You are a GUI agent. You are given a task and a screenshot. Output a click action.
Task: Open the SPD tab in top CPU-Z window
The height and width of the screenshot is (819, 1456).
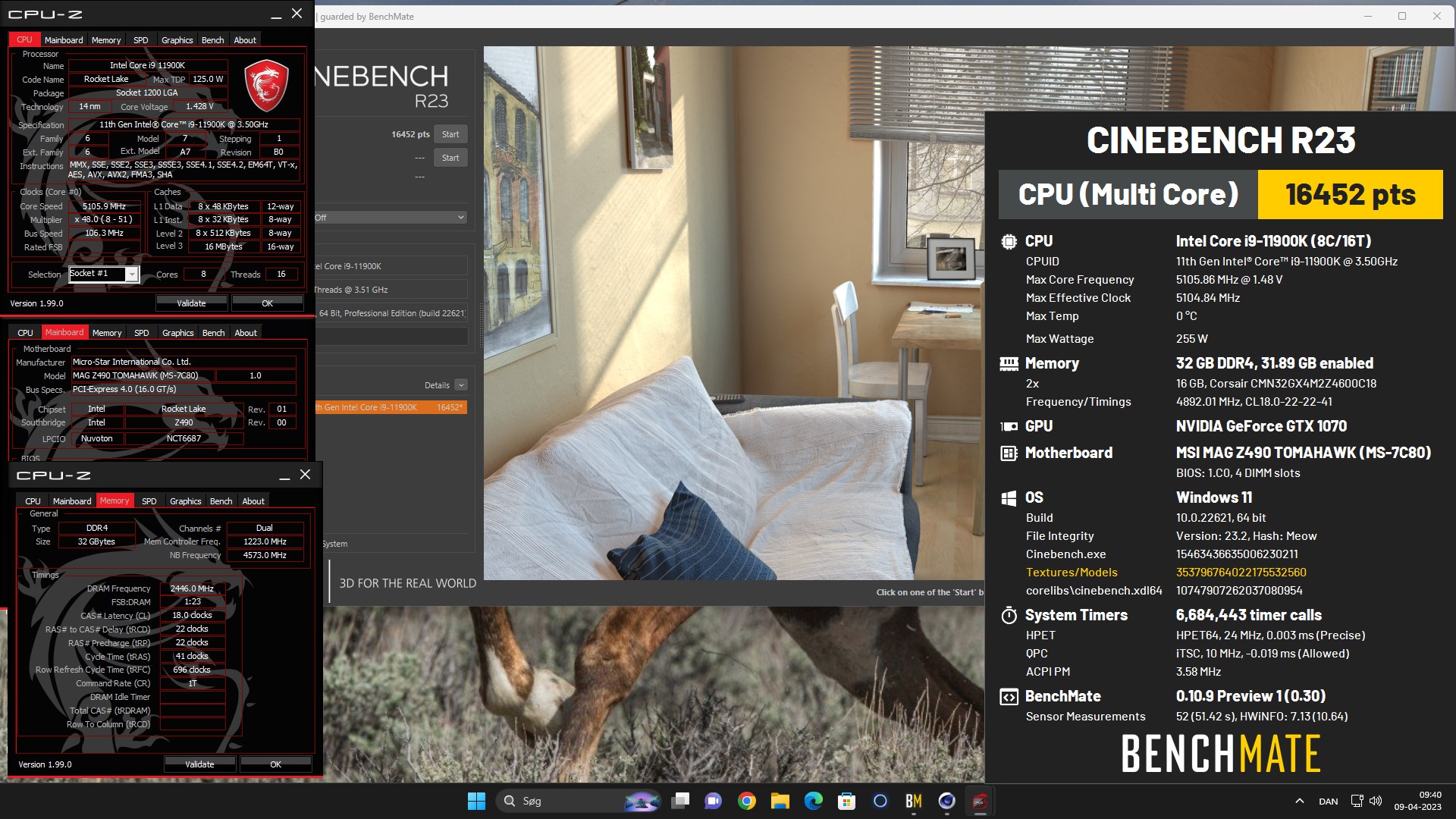[141, 40]
